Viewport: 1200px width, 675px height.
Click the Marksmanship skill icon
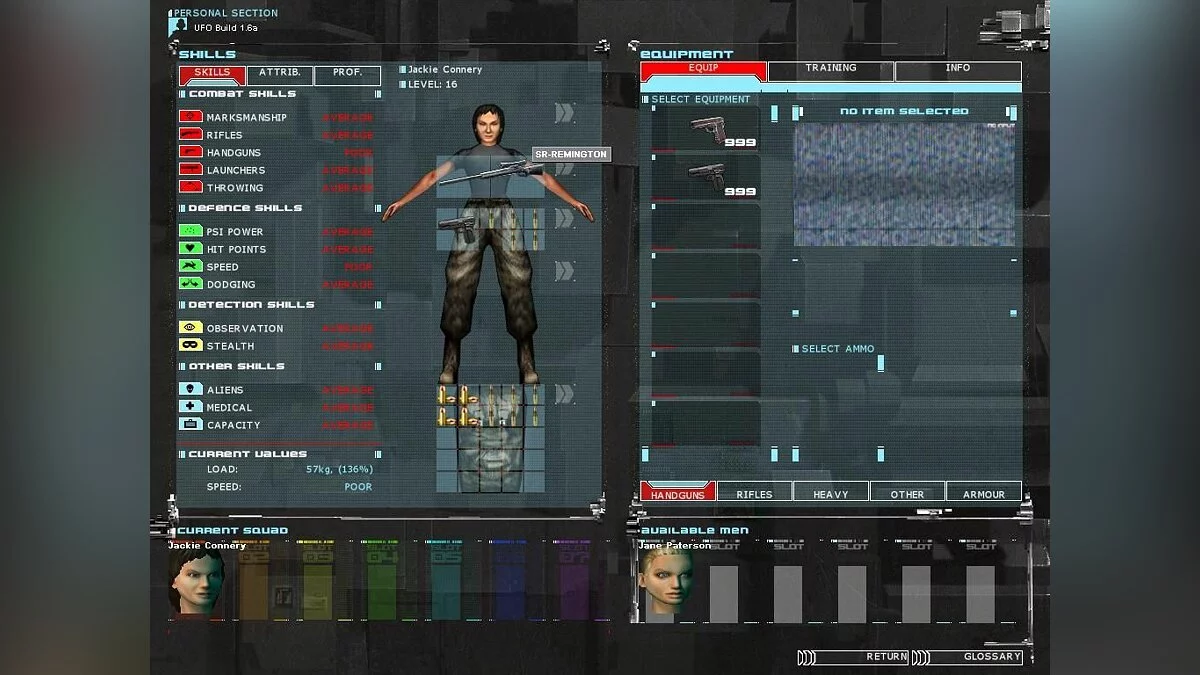click(x=190, y=117)
